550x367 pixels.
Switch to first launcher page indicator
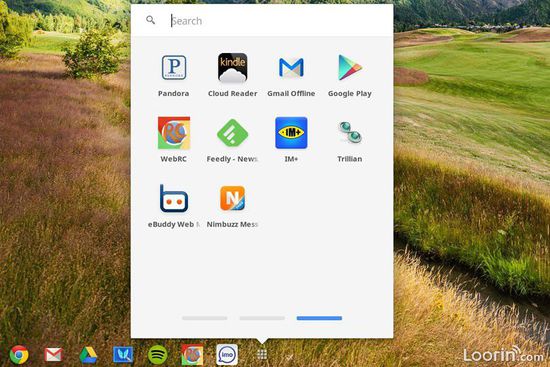tap(204, 318)
